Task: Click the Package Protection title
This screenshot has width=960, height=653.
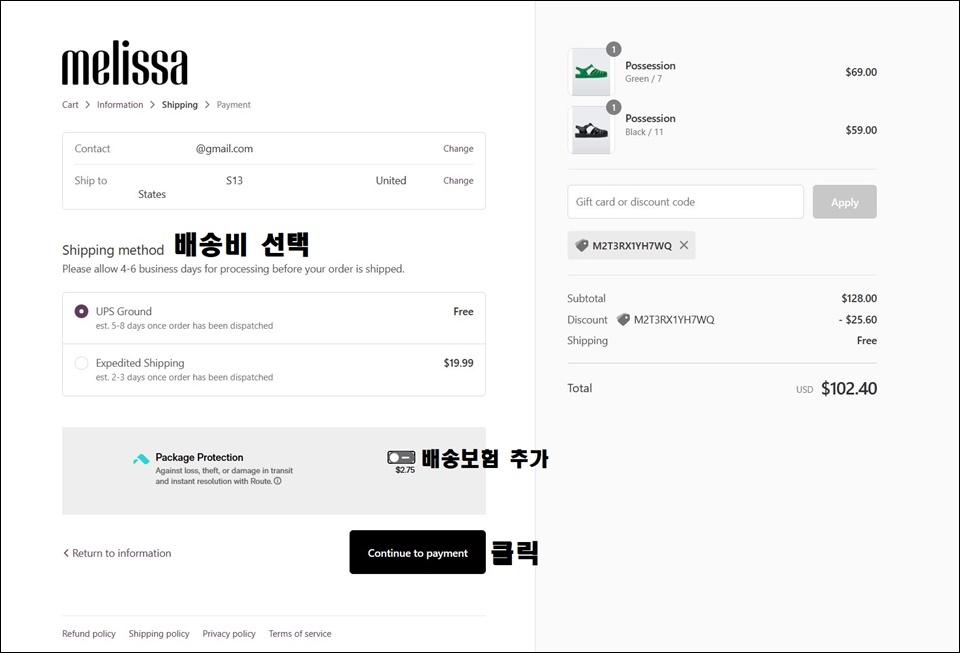Action: 199,457
